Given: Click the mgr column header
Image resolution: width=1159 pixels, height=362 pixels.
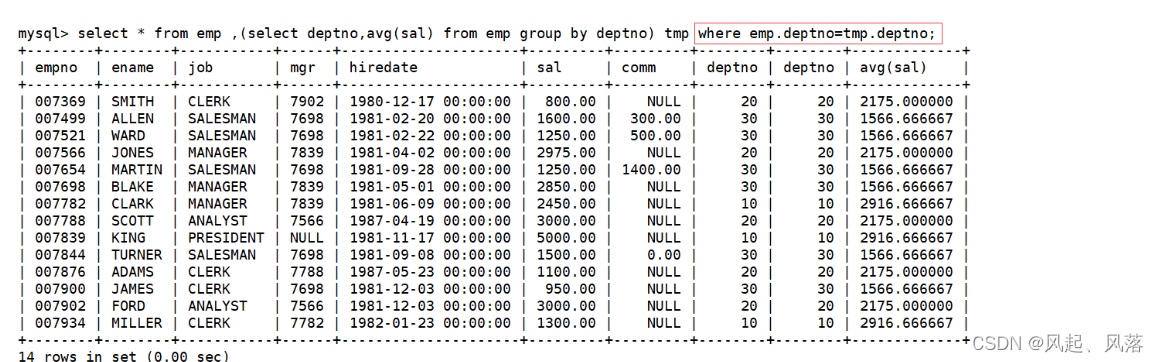Looking at the screenshot, I should tap(303, 68).
